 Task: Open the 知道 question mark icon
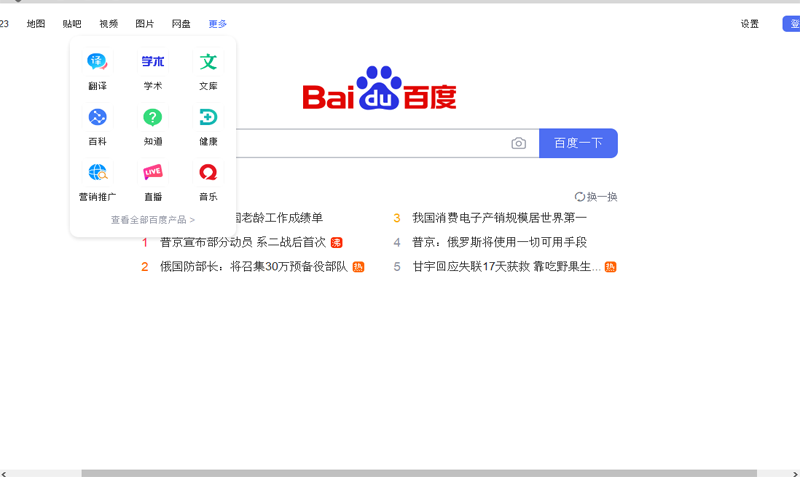pos(153,117)
